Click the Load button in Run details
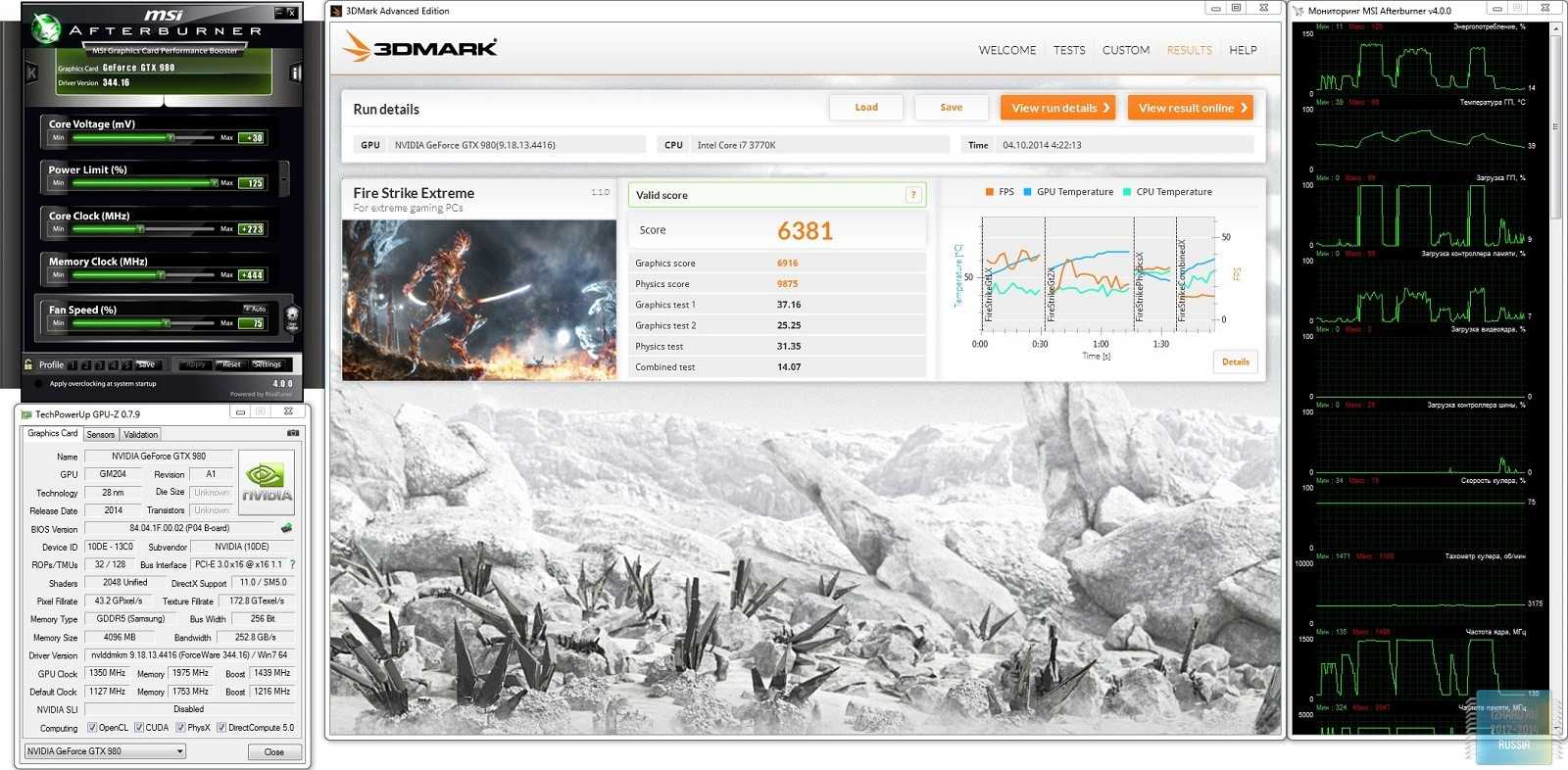This screenshot has height=770, width=1568. 865,108
